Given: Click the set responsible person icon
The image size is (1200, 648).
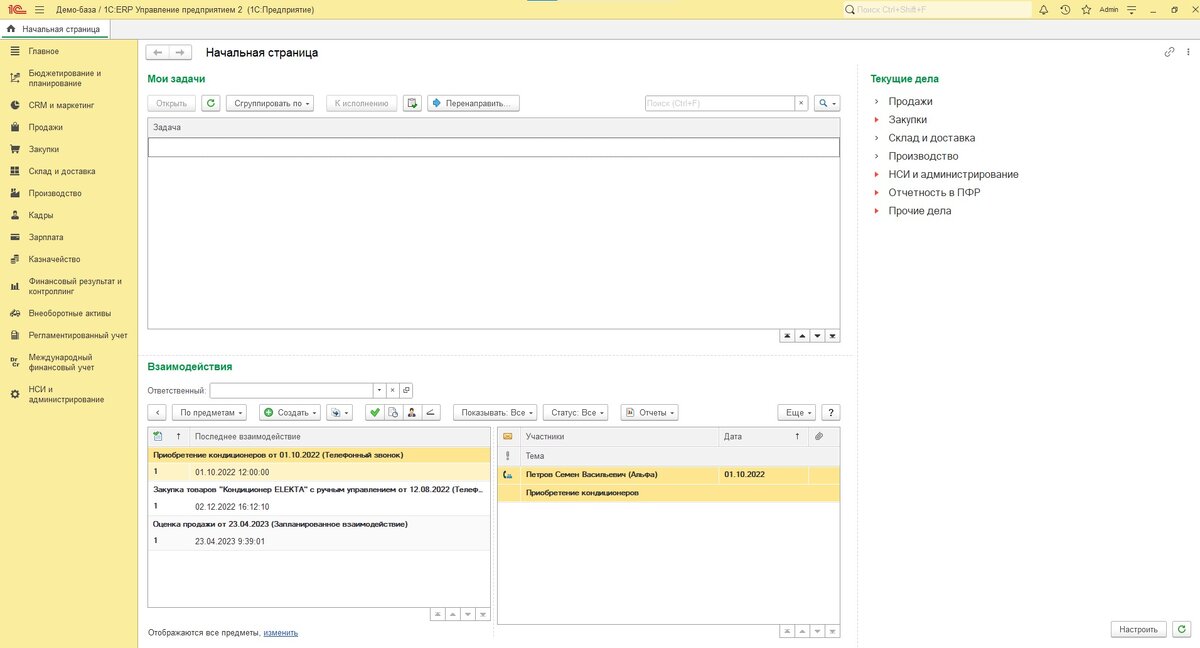Looking at the screenshot, I should [411, 412].
